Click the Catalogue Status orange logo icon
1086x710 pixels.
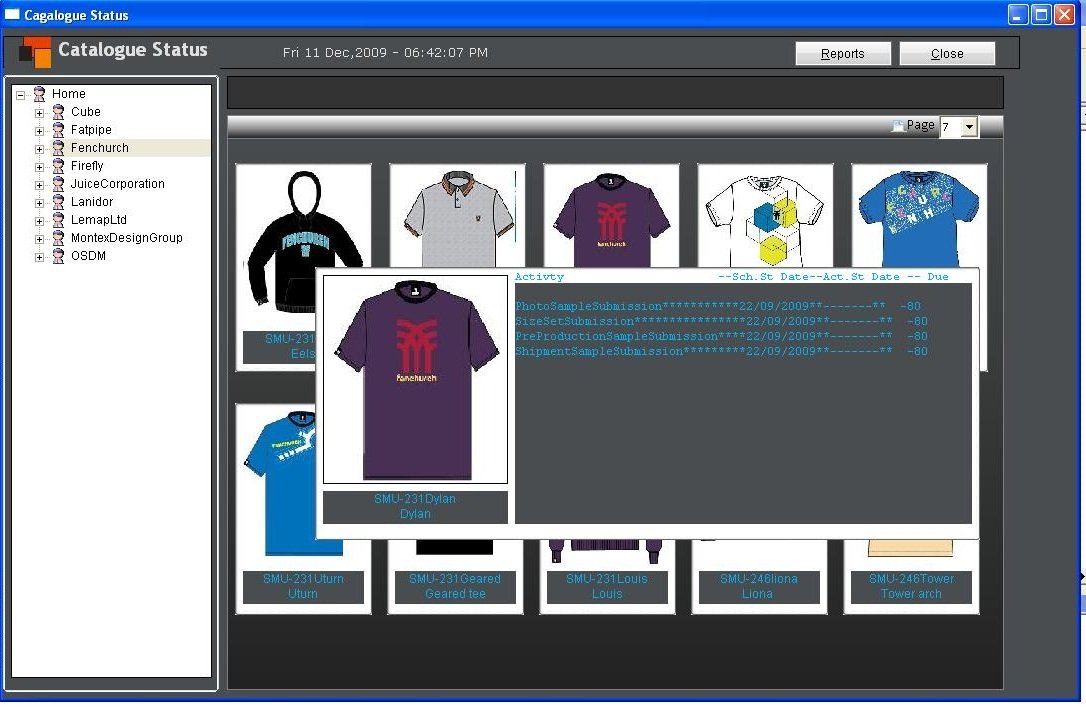(36, 51)
